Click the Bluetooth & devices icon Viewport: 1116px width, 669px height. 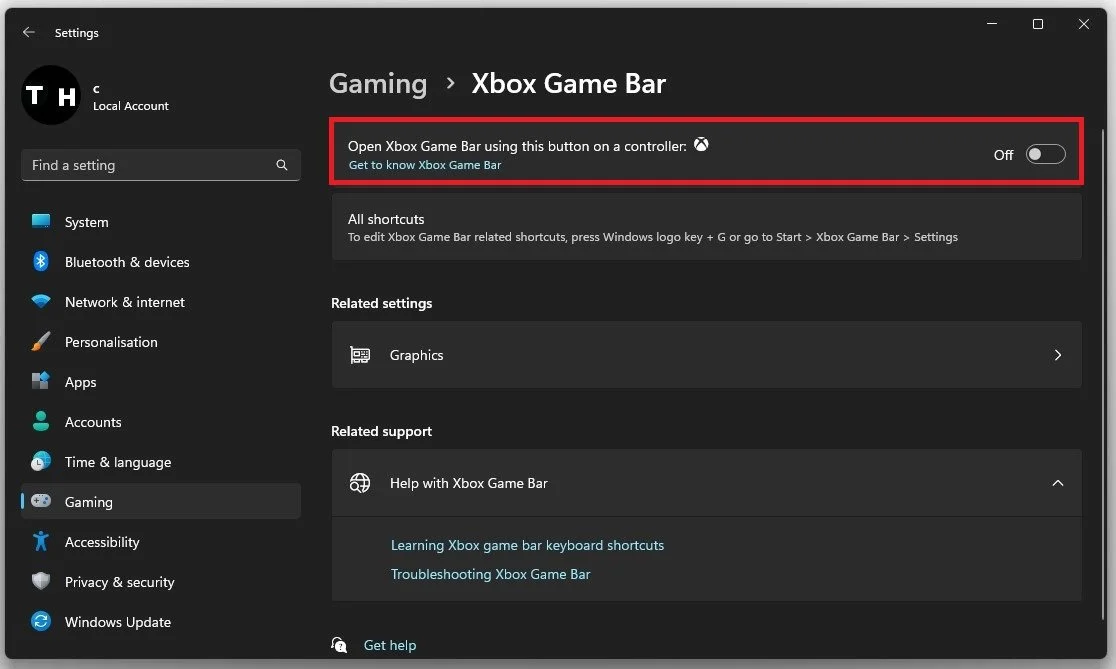[41, 261]
